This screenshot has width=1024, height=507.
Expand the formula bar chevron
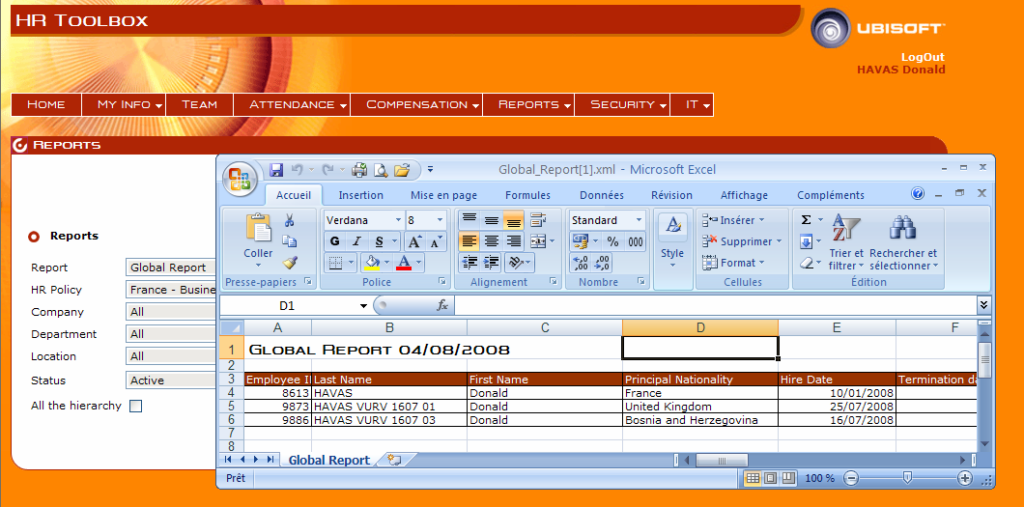pos(984,304)
